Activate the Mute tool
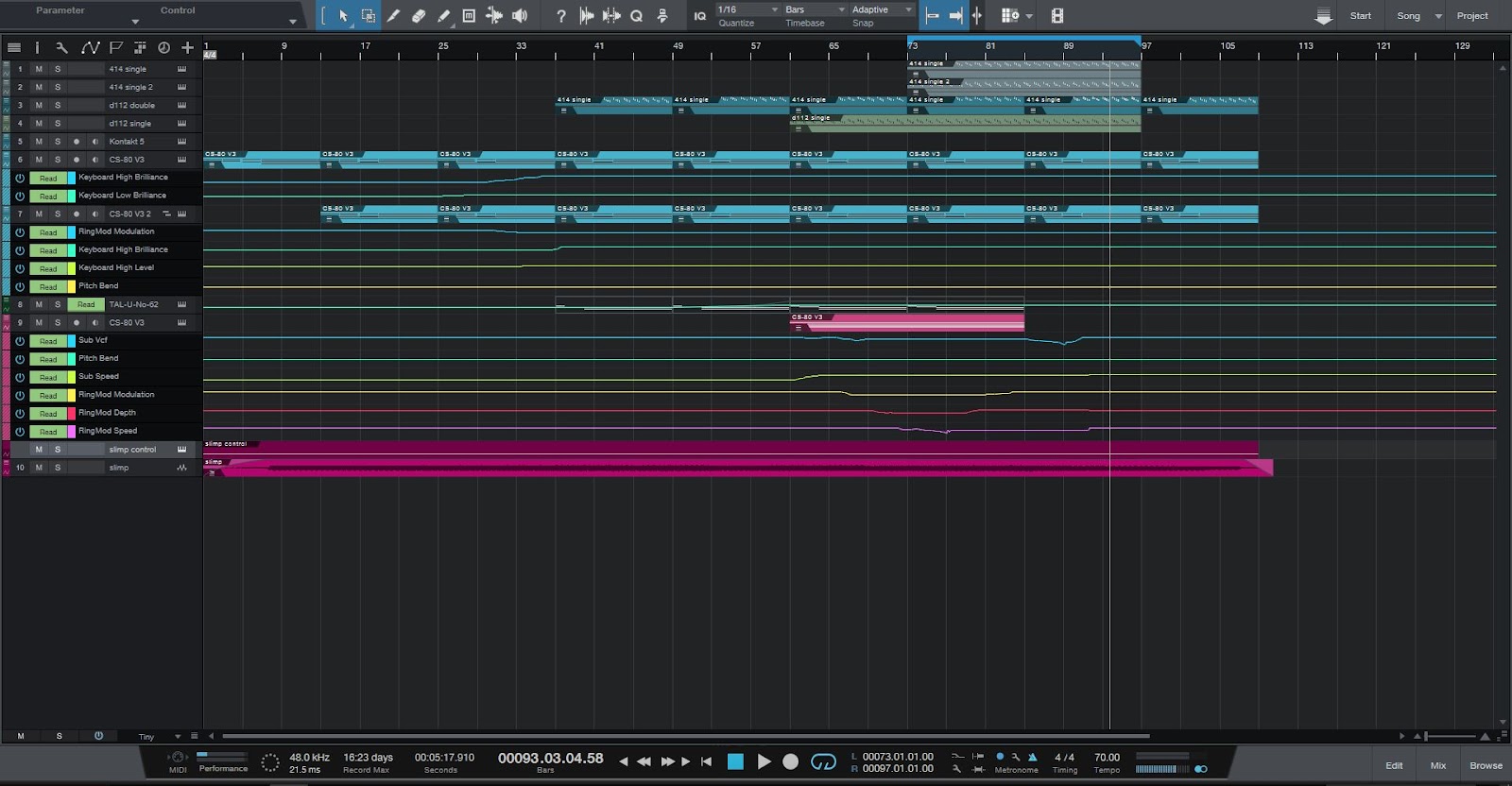Viewport: 1512px width, 786px height. pyautogui.click(x=469, y=16)
